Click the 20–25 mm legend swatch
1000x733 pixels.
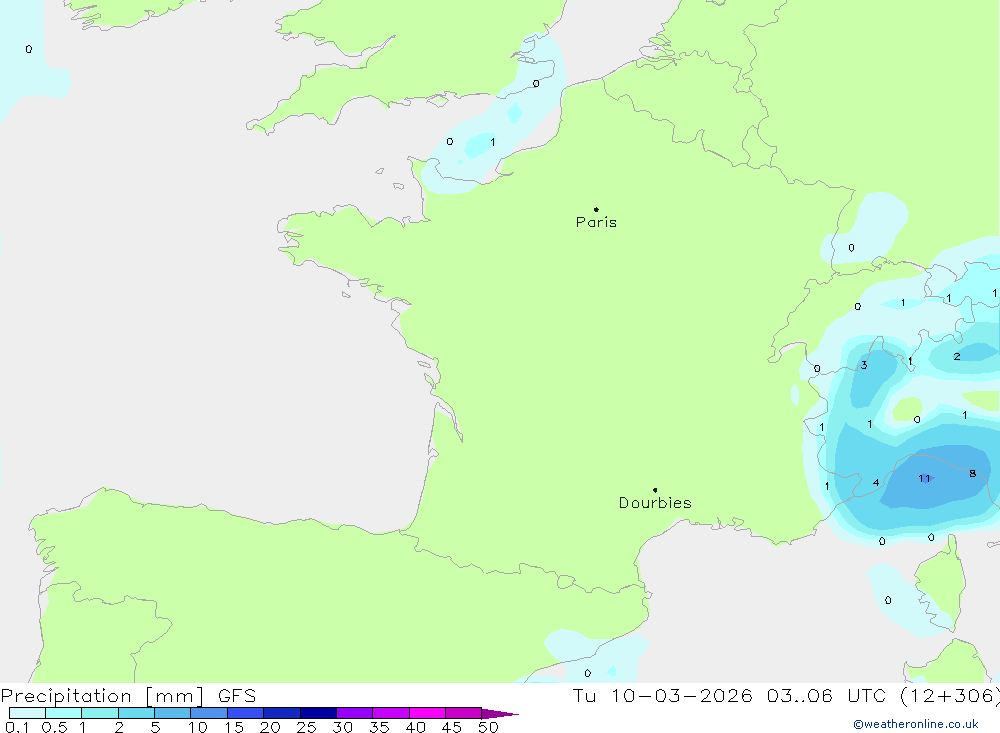(282, 713)
